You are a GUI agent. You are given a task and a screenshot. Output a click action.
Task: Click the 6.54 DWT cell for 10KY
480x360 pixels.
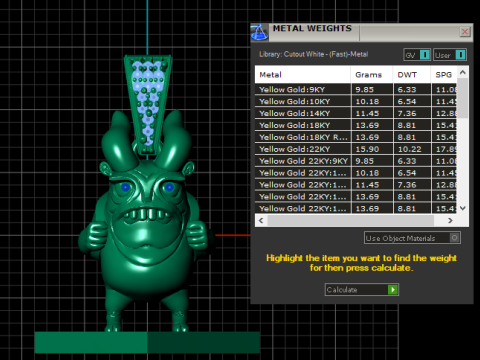412,101
